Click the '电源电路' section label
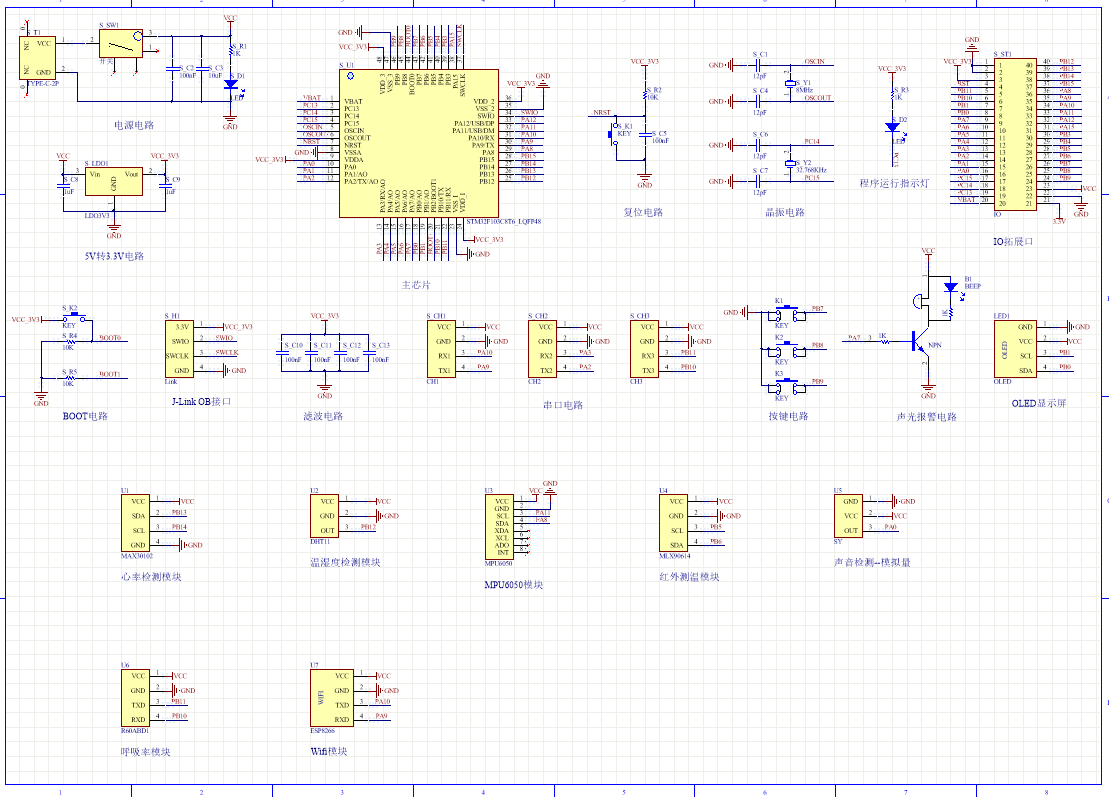This screenshot has width=1109, height=797. click(134, 125)
